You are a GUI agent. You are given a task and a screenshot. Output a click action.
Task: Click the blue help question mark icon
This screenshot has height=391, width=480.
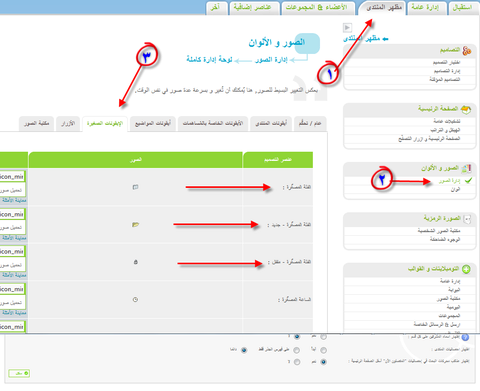[x=465, y=337]
